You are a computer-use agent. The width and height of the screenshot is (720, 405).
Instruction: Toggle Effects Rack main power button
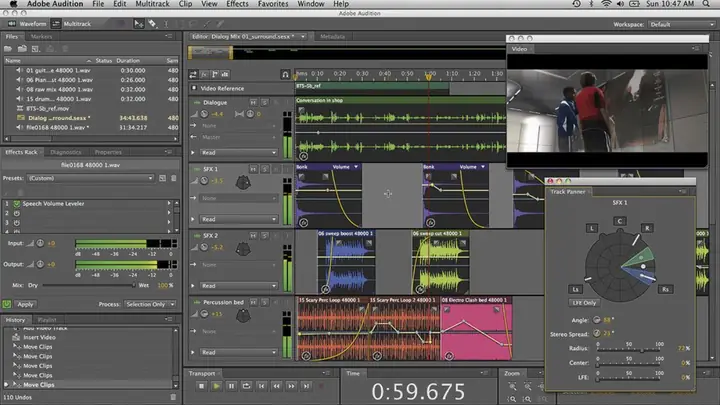point(6,304)
